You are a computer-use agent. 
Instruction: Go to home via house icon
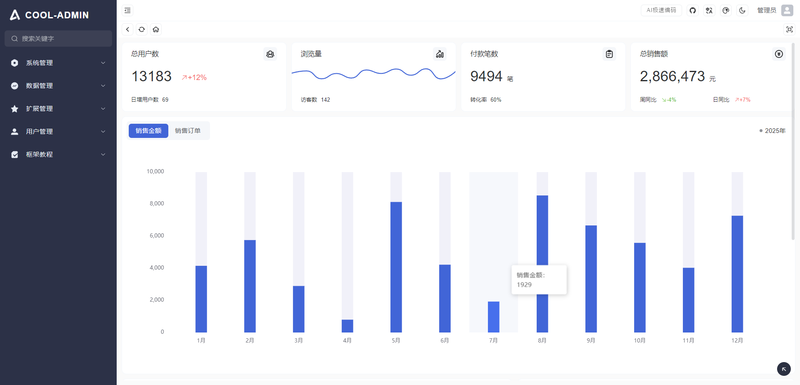(156, 30)
